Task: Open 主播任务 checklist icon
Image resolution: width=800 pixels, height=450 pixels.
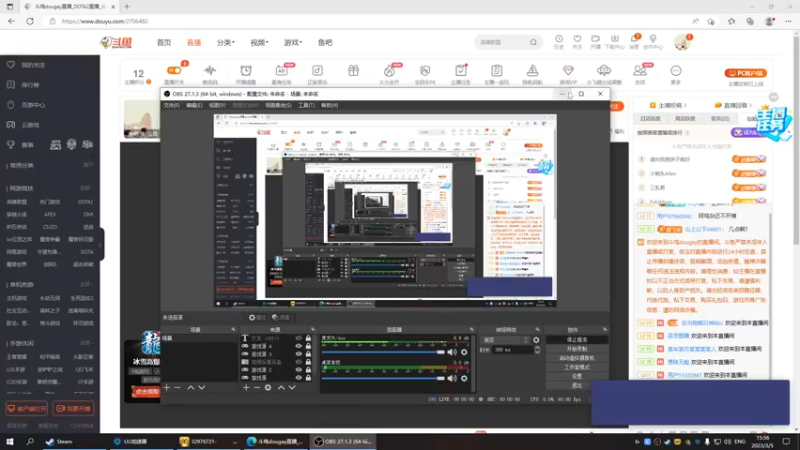Action: pyautogui.click(x=461, y=70)
